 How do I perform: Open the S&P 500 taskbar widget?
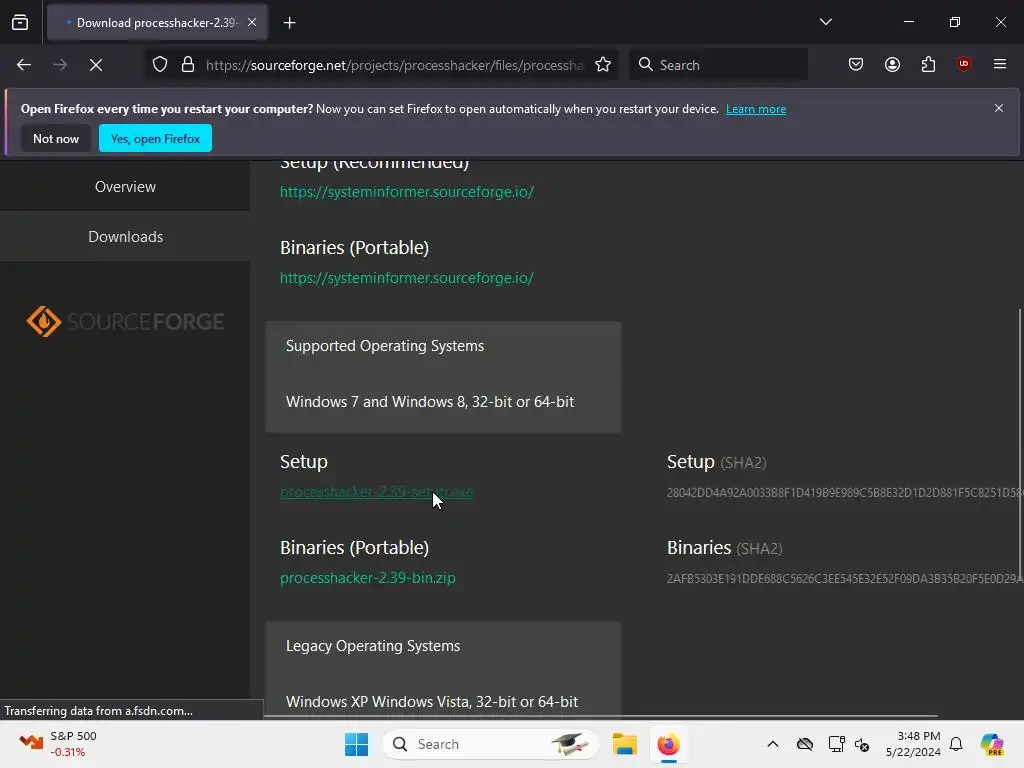pyautogui.click(x=59, y=744)
